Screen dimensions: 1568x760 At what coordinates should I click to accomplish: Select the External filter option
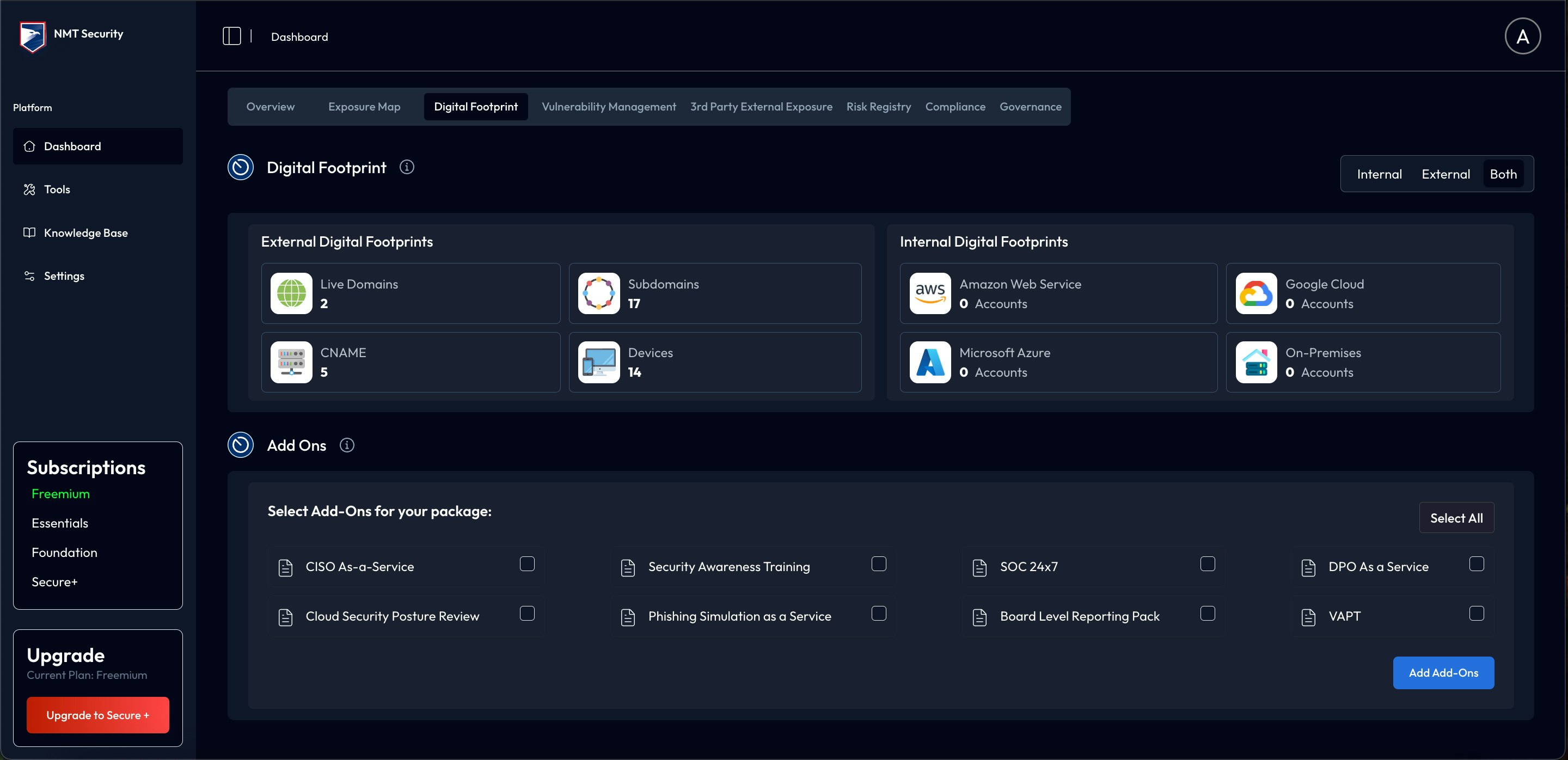1445,174
